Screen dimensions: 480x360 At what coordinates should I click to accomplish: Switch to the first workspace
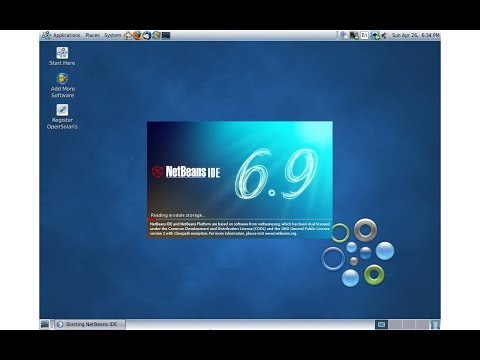point(382,324)
